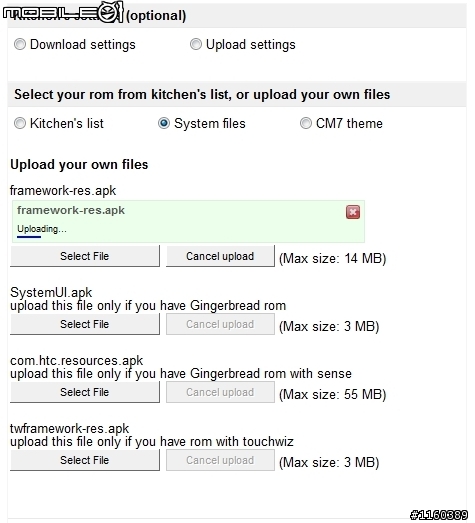Click the 'Select your rom from kitchen's list' header

pyautogui.click(x=202, y=94)
